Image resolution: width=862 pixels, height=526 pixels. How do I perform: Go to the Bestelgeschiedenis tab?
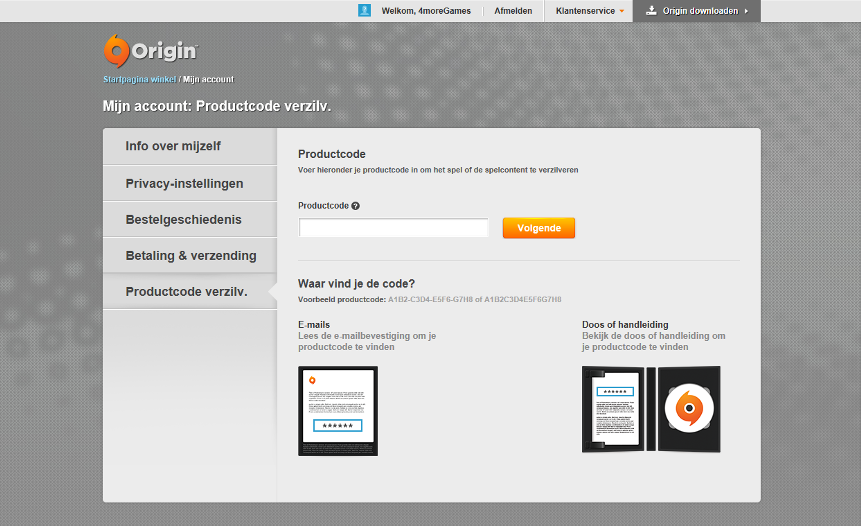(190, 219)
